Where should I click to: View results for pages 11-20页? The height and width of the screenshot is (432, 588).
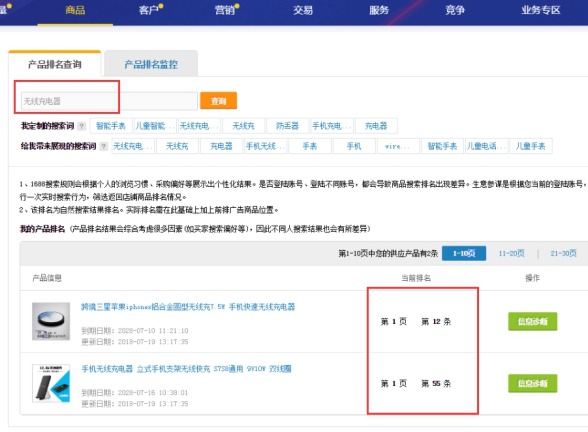512,254
